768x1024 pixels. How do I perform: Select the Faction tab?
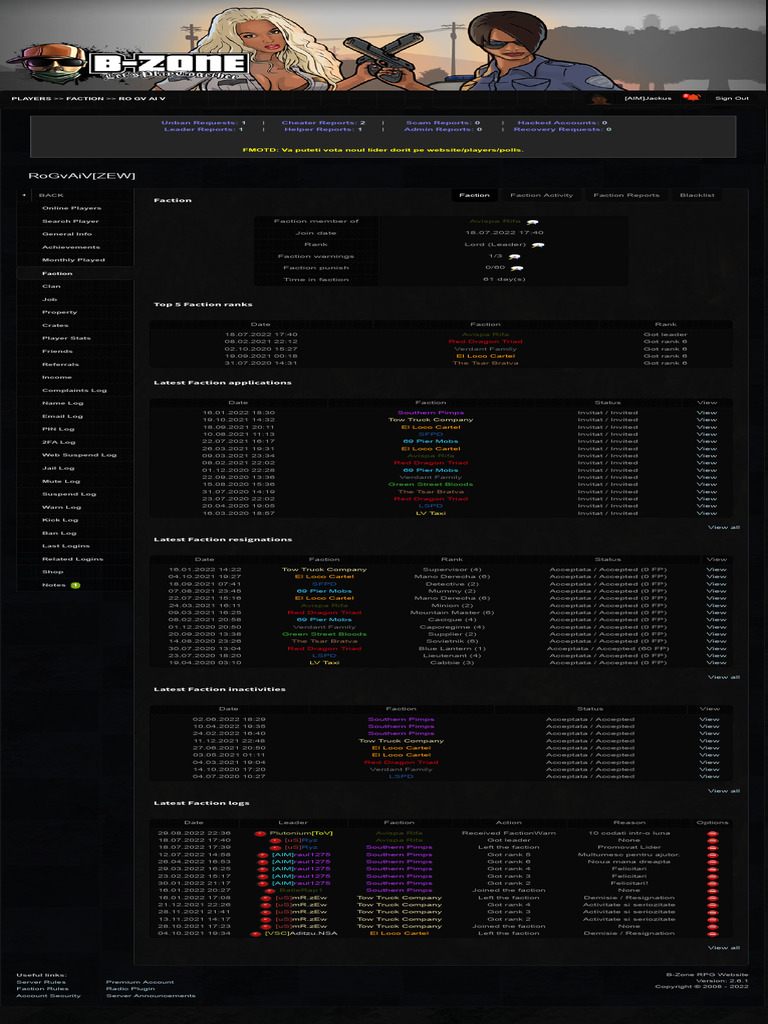(474, 195)
